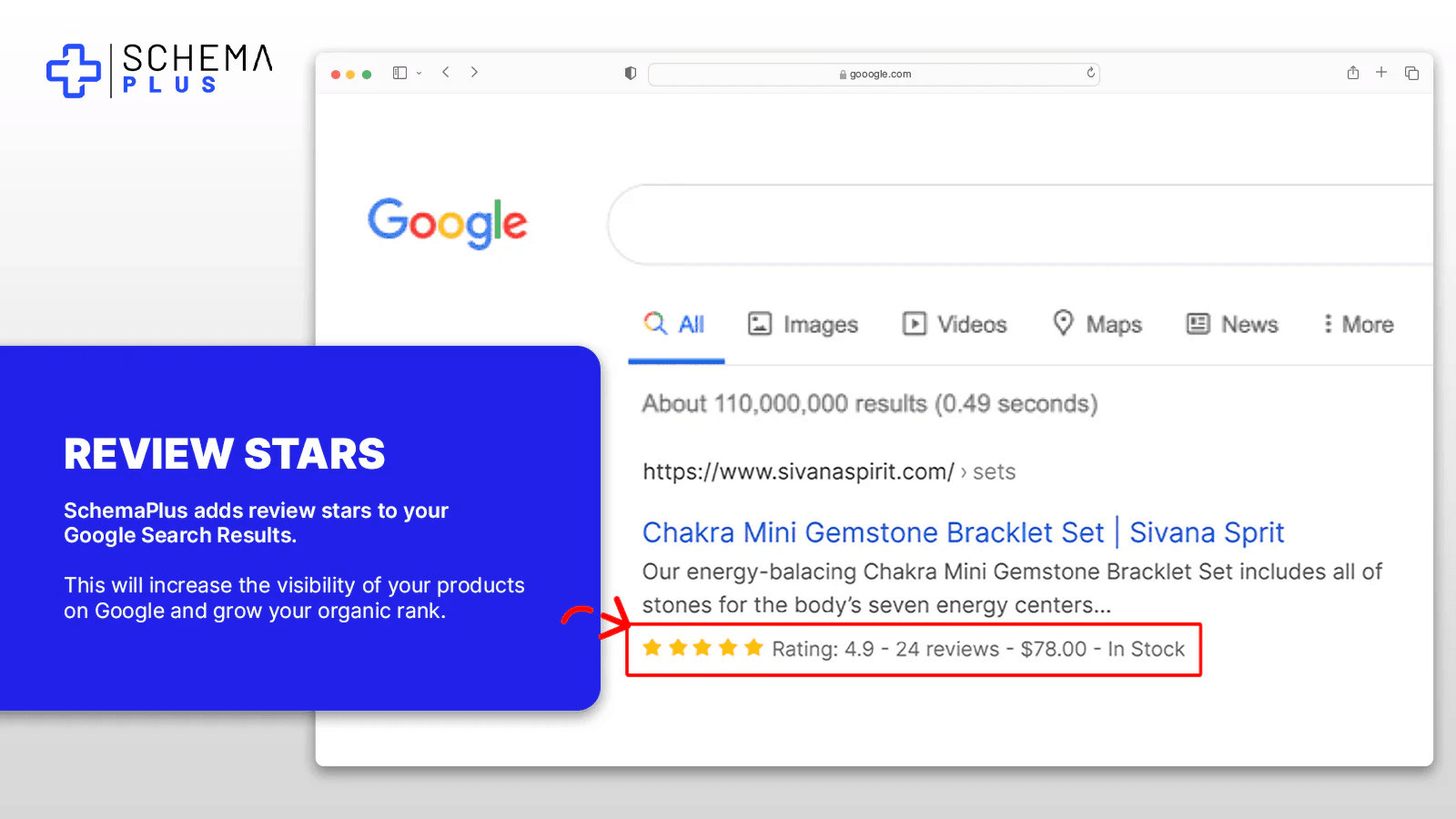The height and width of the screenshot is (819, 1456).
Task: Open the sidebar options chevron
Action: (x=420, y=73)
